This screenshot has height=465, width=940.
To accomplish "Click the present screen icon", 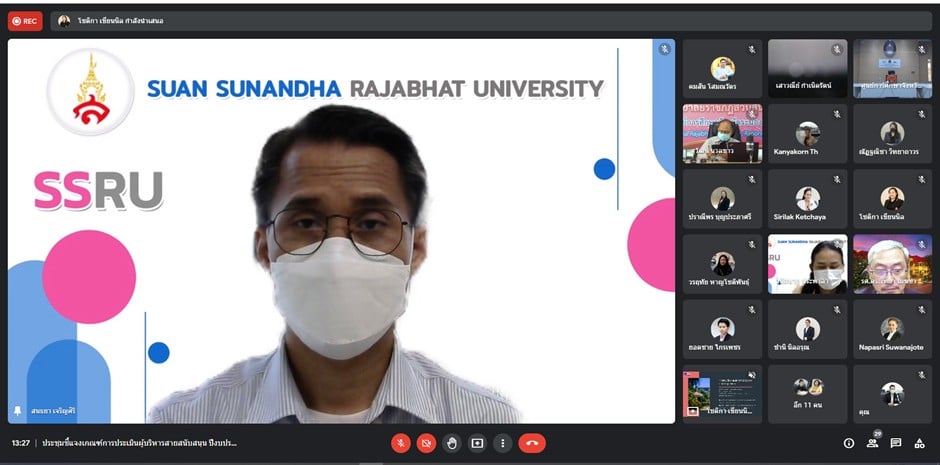I will pyautogui.click(x=477, y=443).
